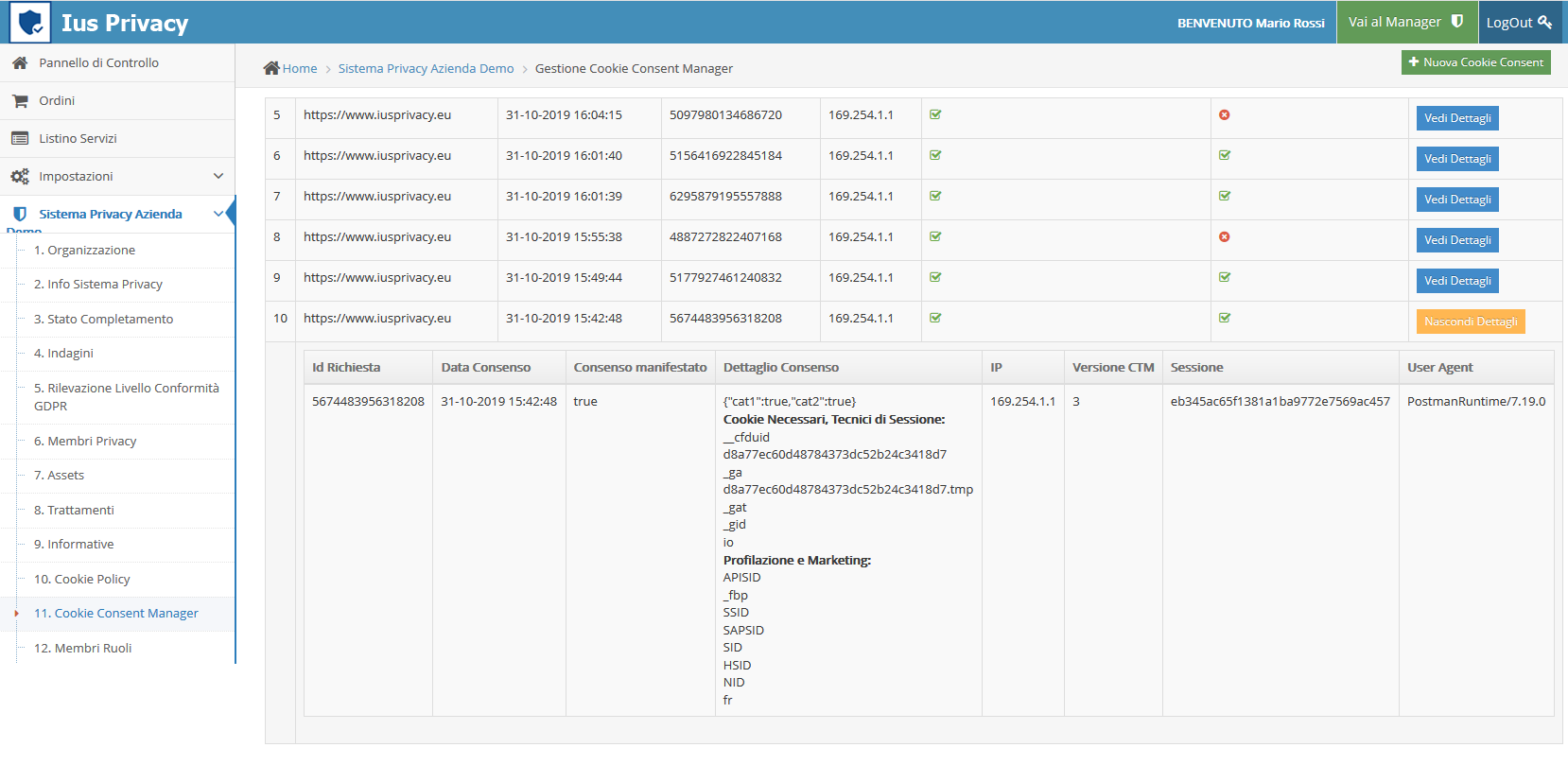Open 12. Membri Ruoli

tap(82, 648)
